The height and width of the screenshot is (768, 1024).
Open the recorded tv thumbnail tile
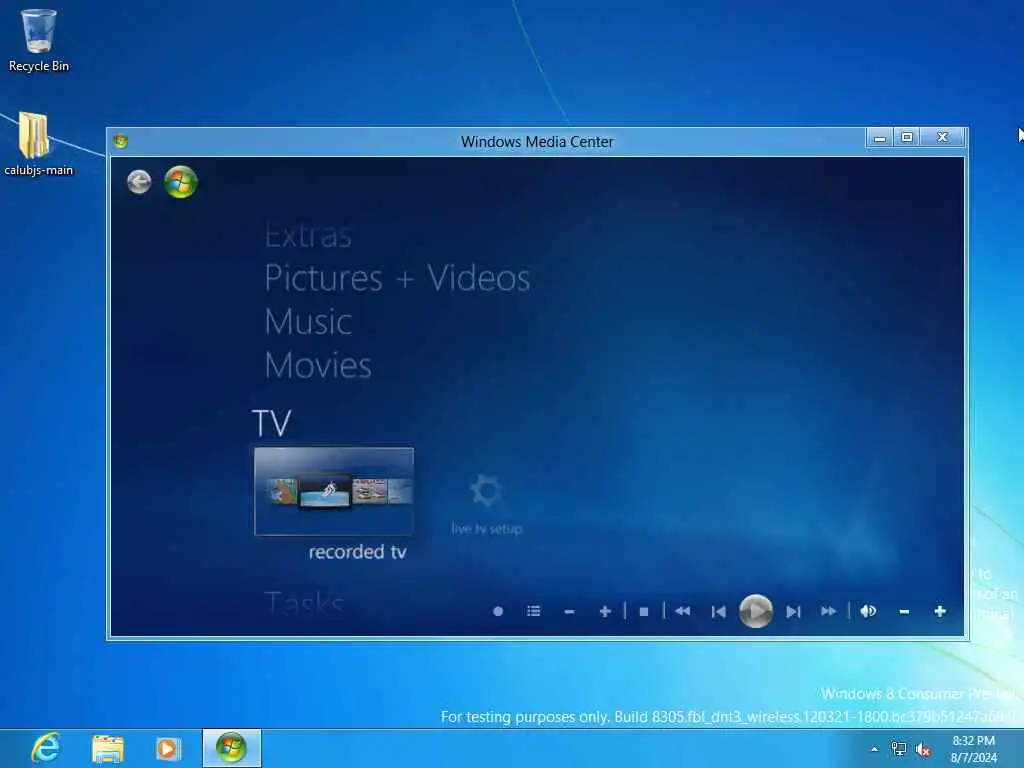tap(334, 492)
